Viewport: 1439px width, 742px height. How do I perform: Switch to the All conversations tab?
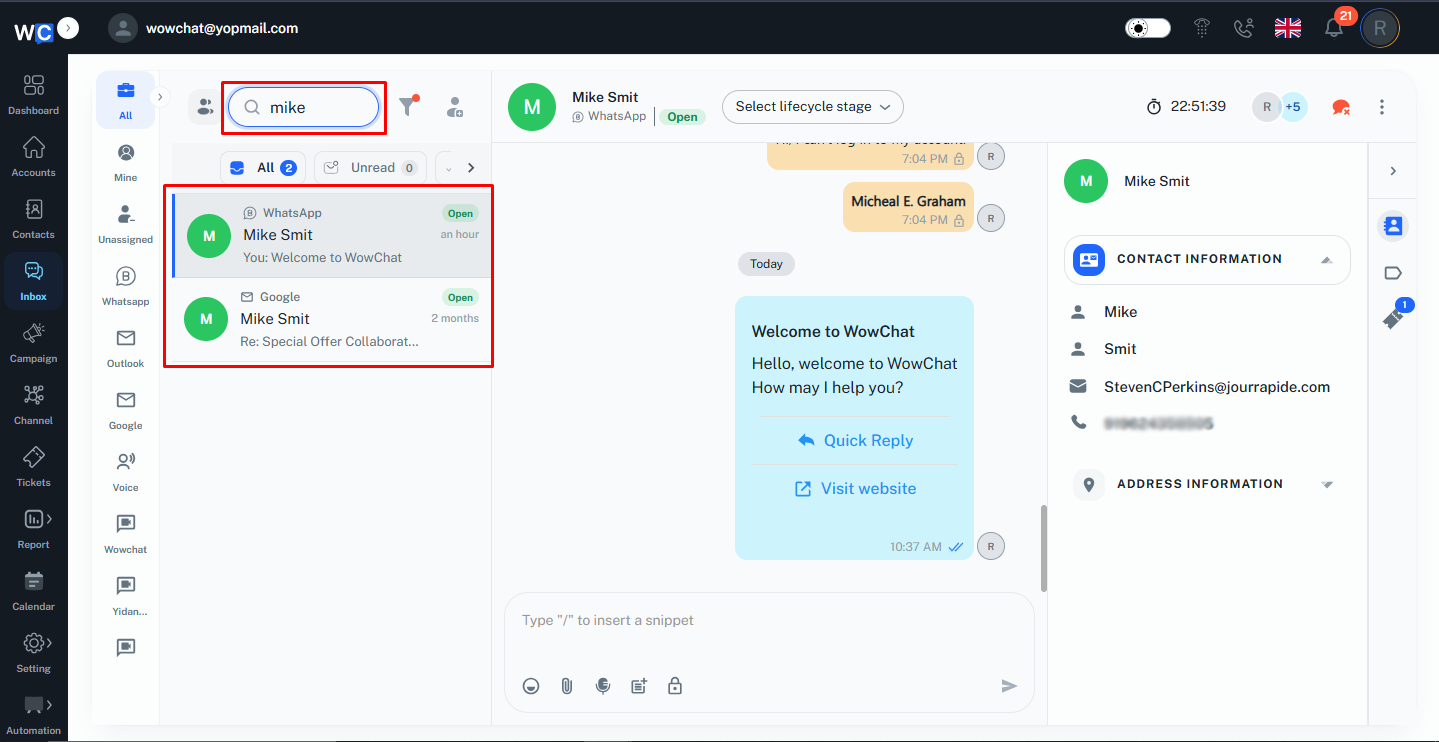point(263,168)
